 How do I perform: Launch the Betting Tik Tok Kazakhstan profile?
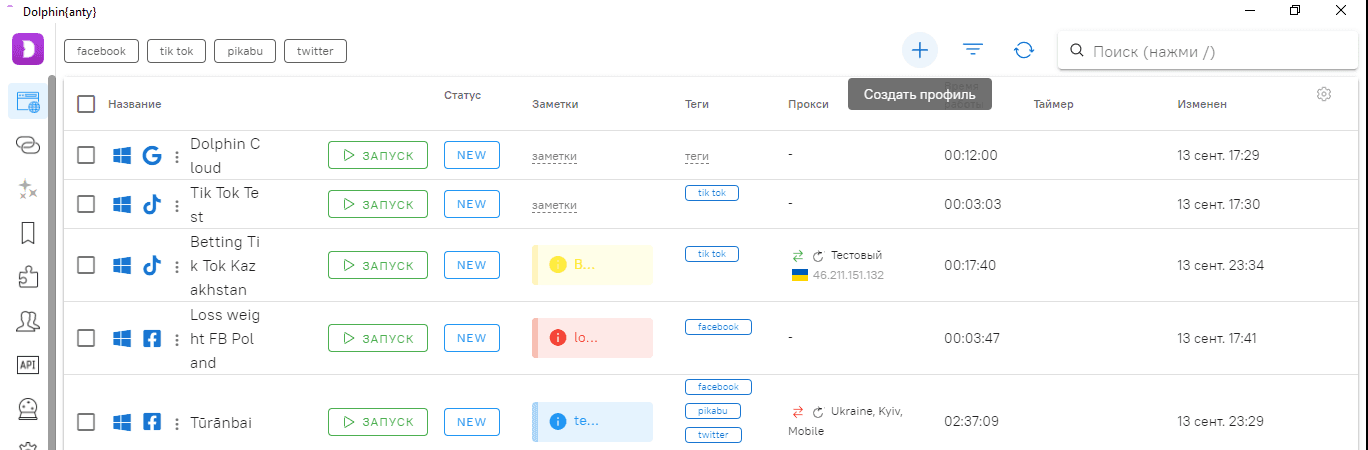point(378,265)
